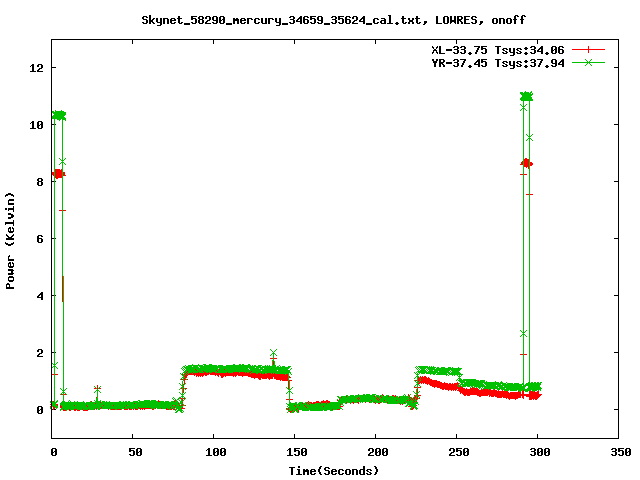Click the red legend line sample for XL
The image size is (640, 480).
click(588, 50)
